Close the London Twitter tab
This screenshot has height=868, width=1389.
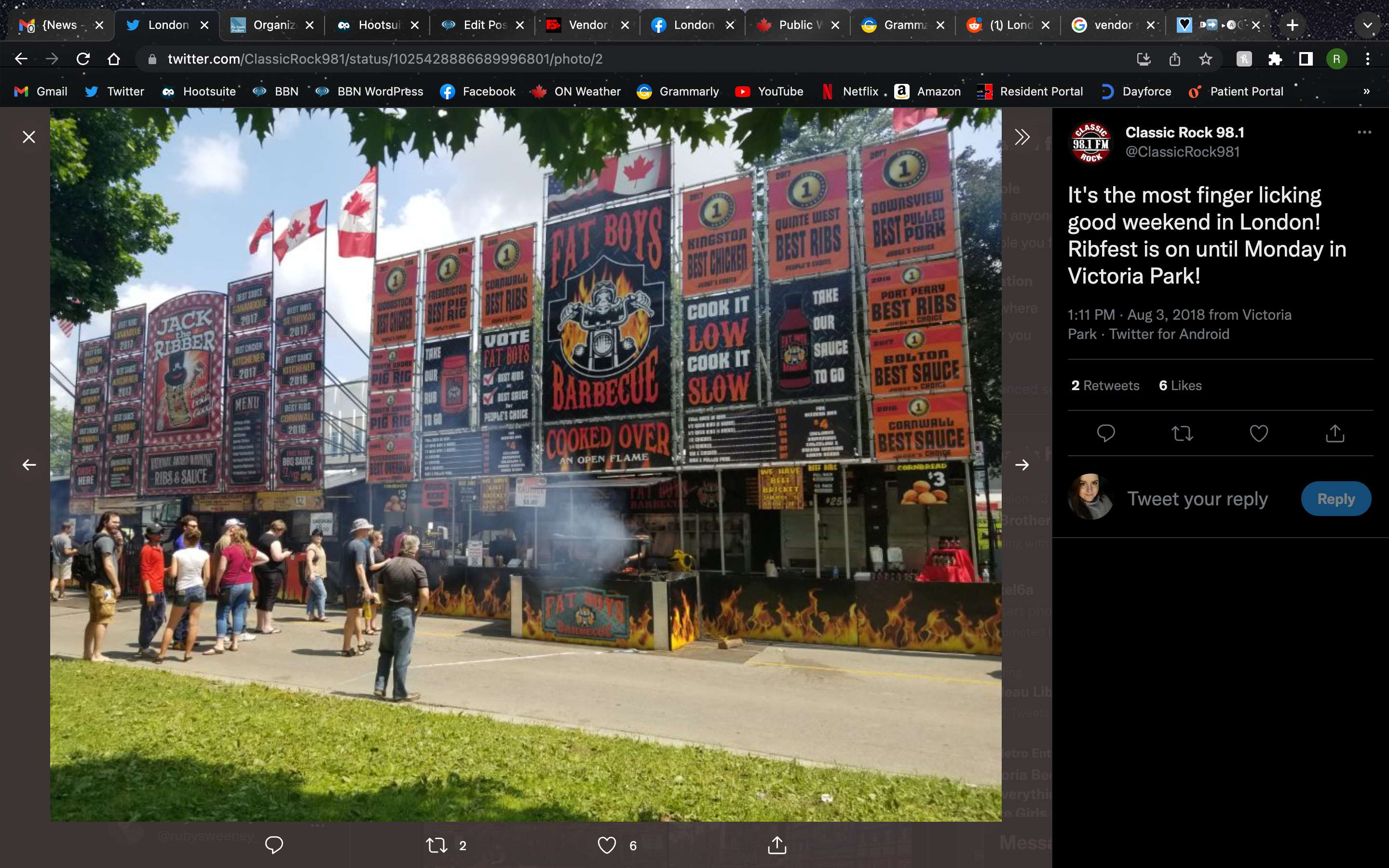point(204,25)
